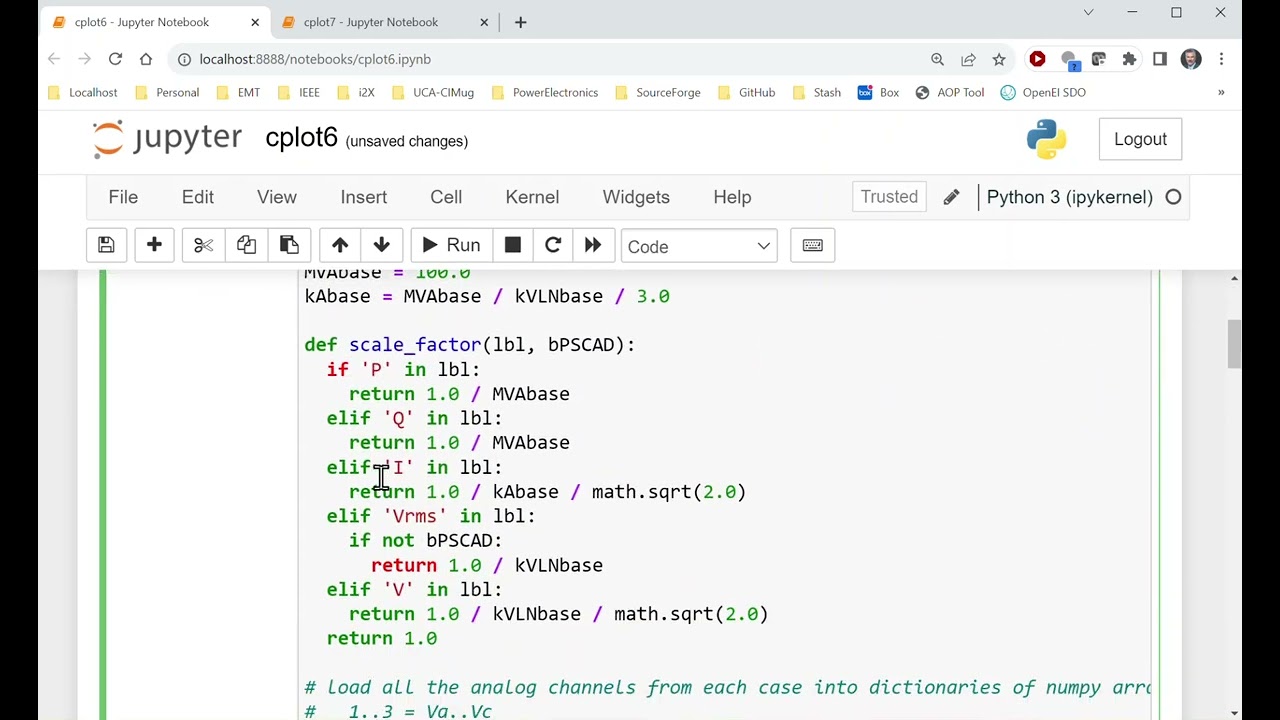Insert cell below with plus icon
The height and width of the screenshot is (720, 1280).
[x=154, y=246]
